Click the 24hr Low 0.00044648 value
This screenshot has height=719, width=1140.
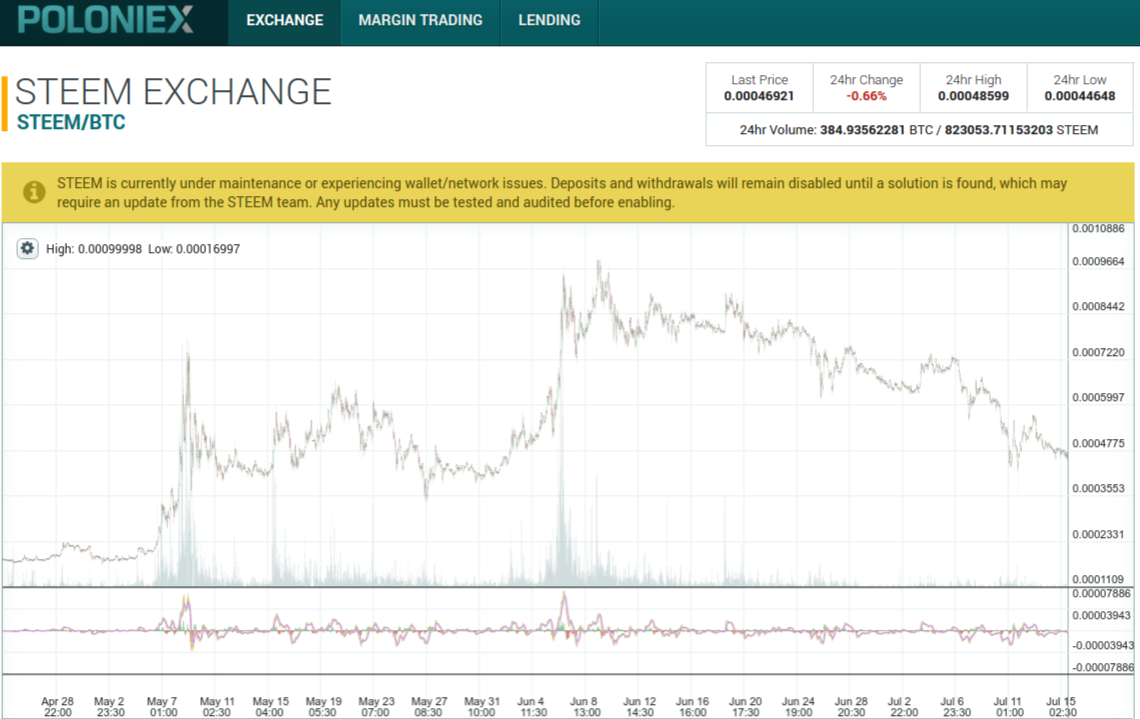click(x=1080, y=96)
